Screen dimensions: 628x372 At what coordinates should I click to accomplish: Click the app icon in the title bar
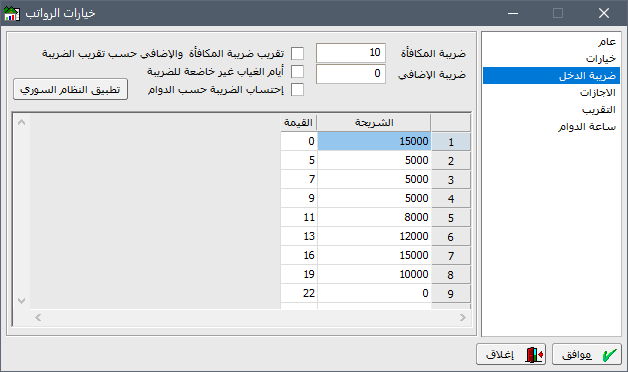12,13
